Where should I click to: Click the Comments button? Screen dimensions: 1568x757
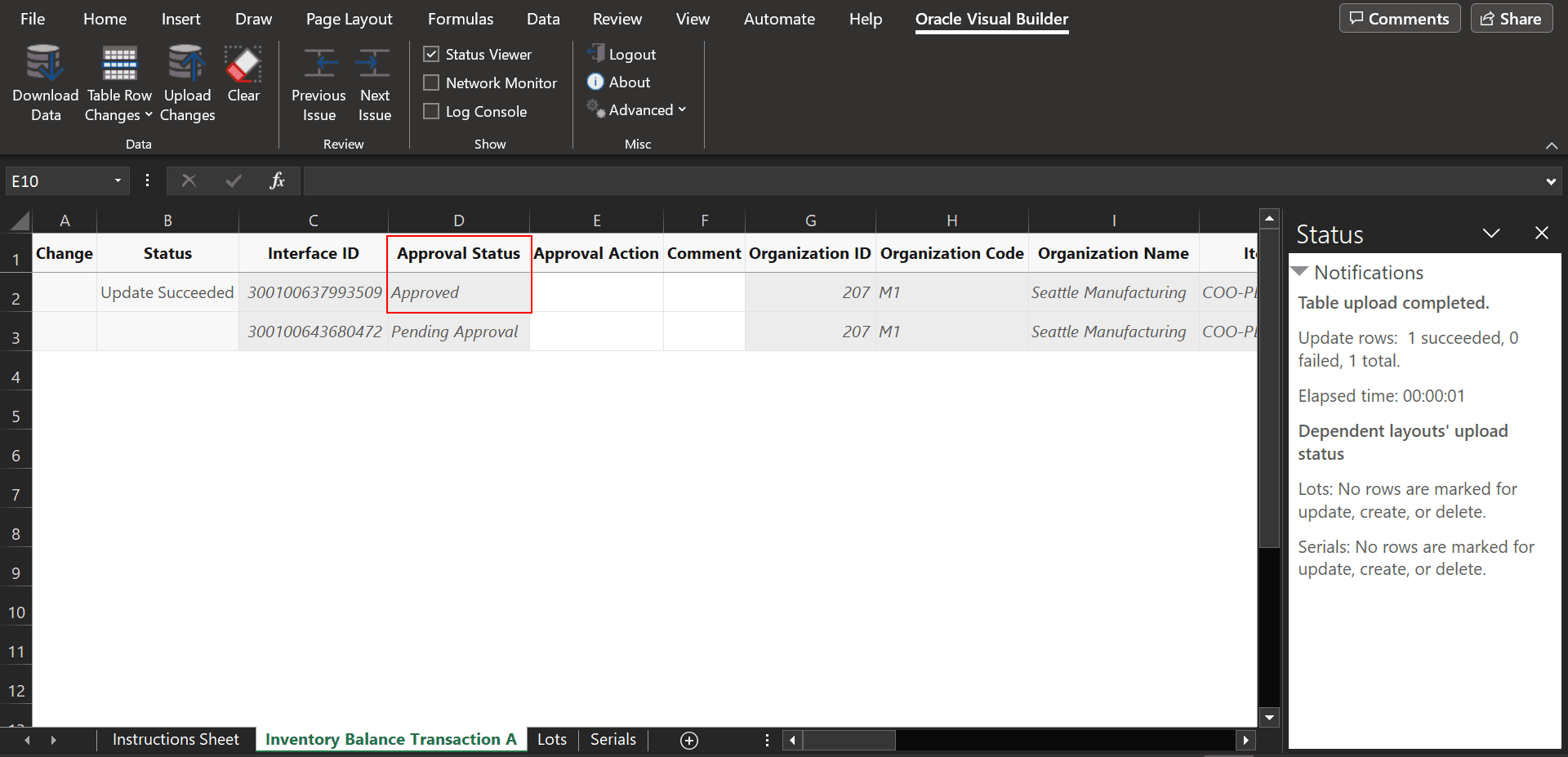1399,19
